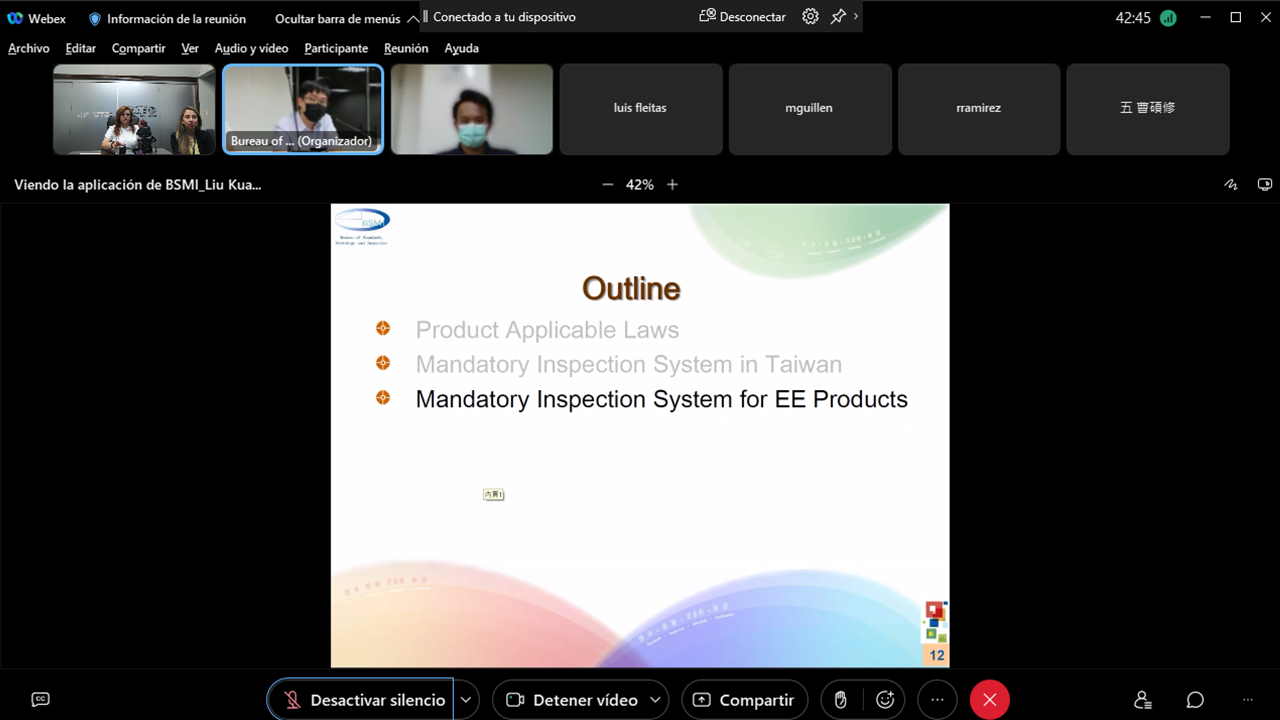This screenshot has height=720, width=1280.
Task: Select the luis fleitas participant tile
Action: (x=641, y=109)
